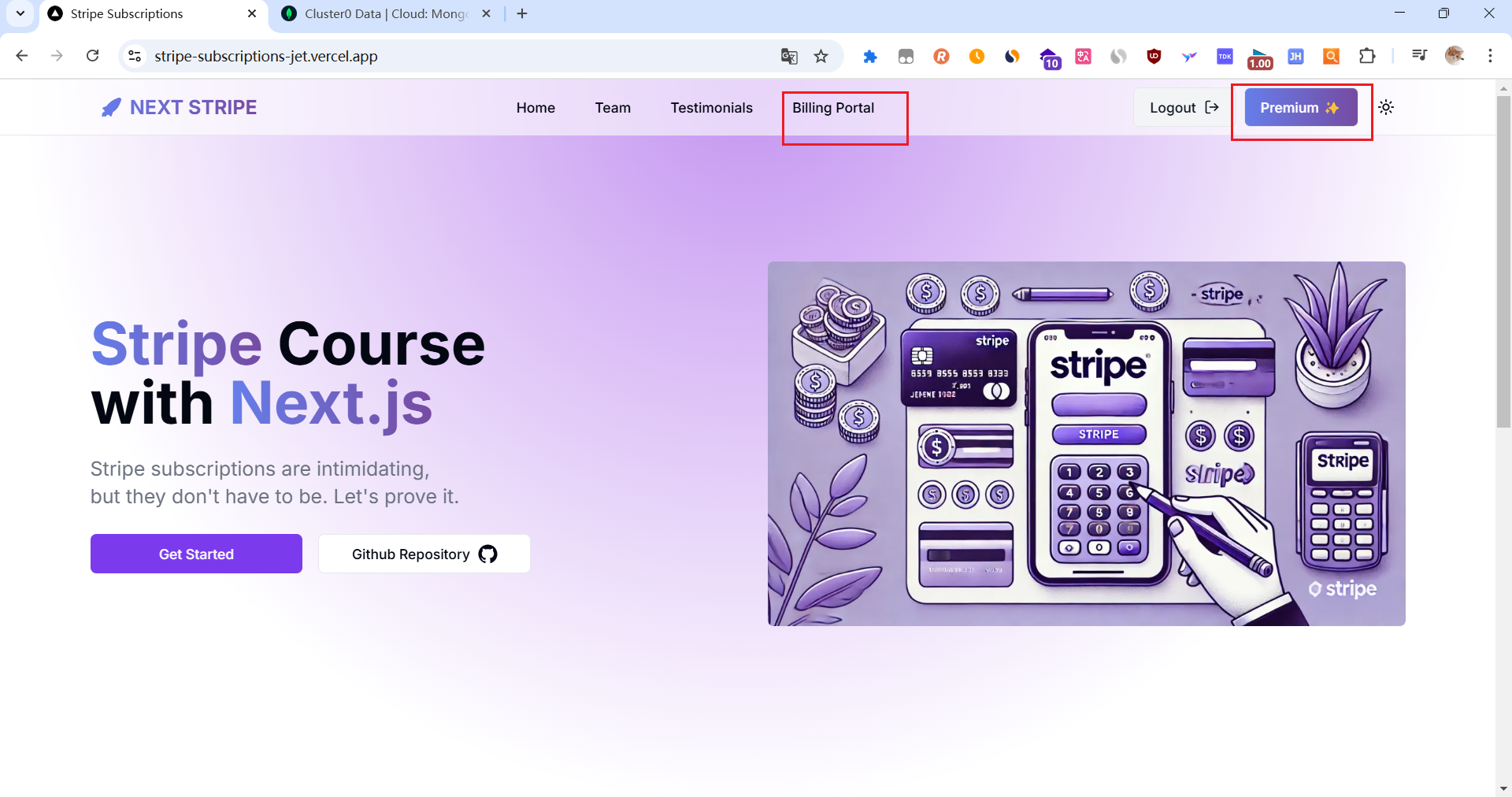Open the Billing Portal nav link
This screenshot has width=1512, height=797.
pyautogui.click(x=832, y=108)
